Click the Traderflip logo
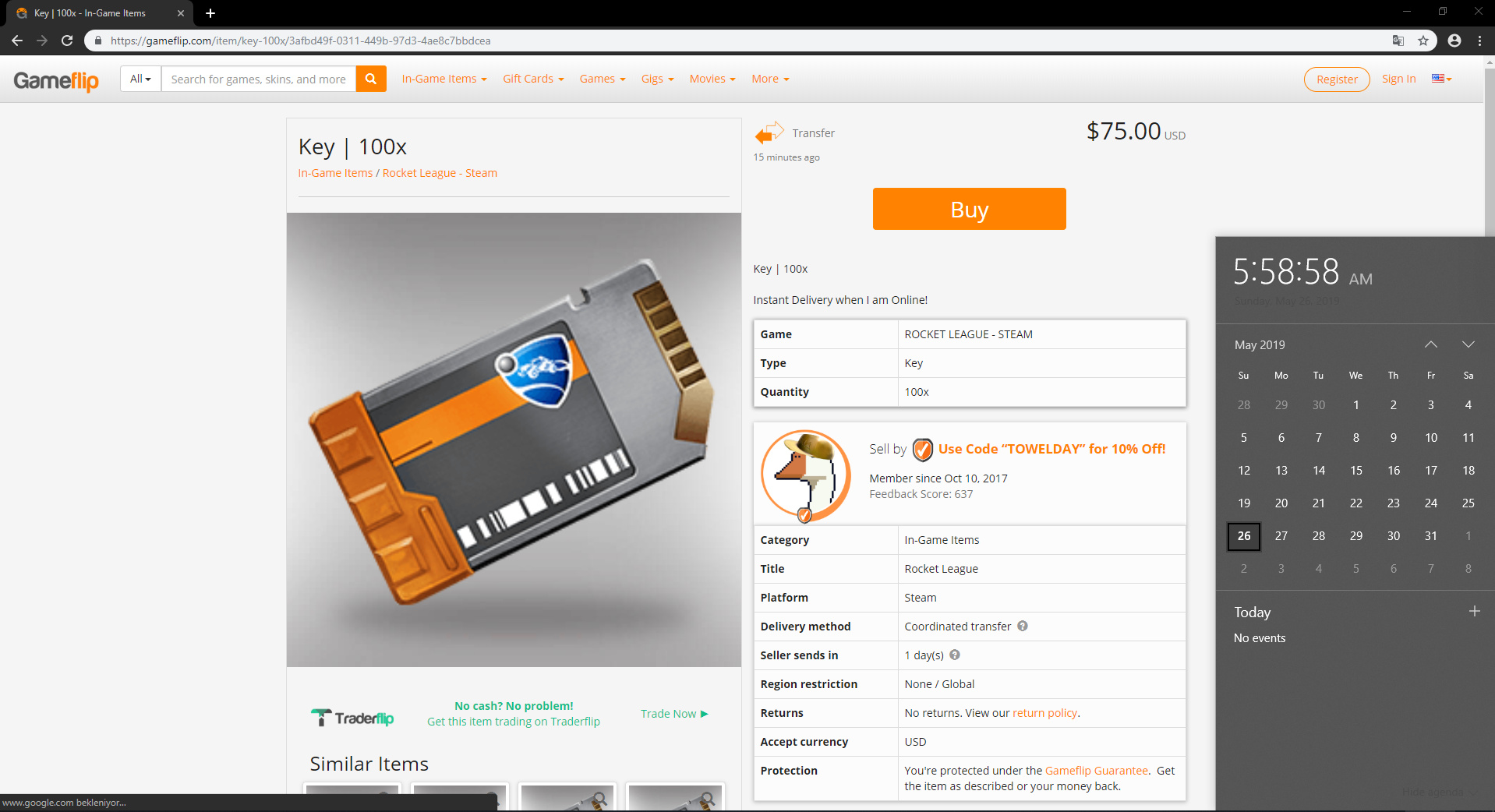 [x=352, y=717]
